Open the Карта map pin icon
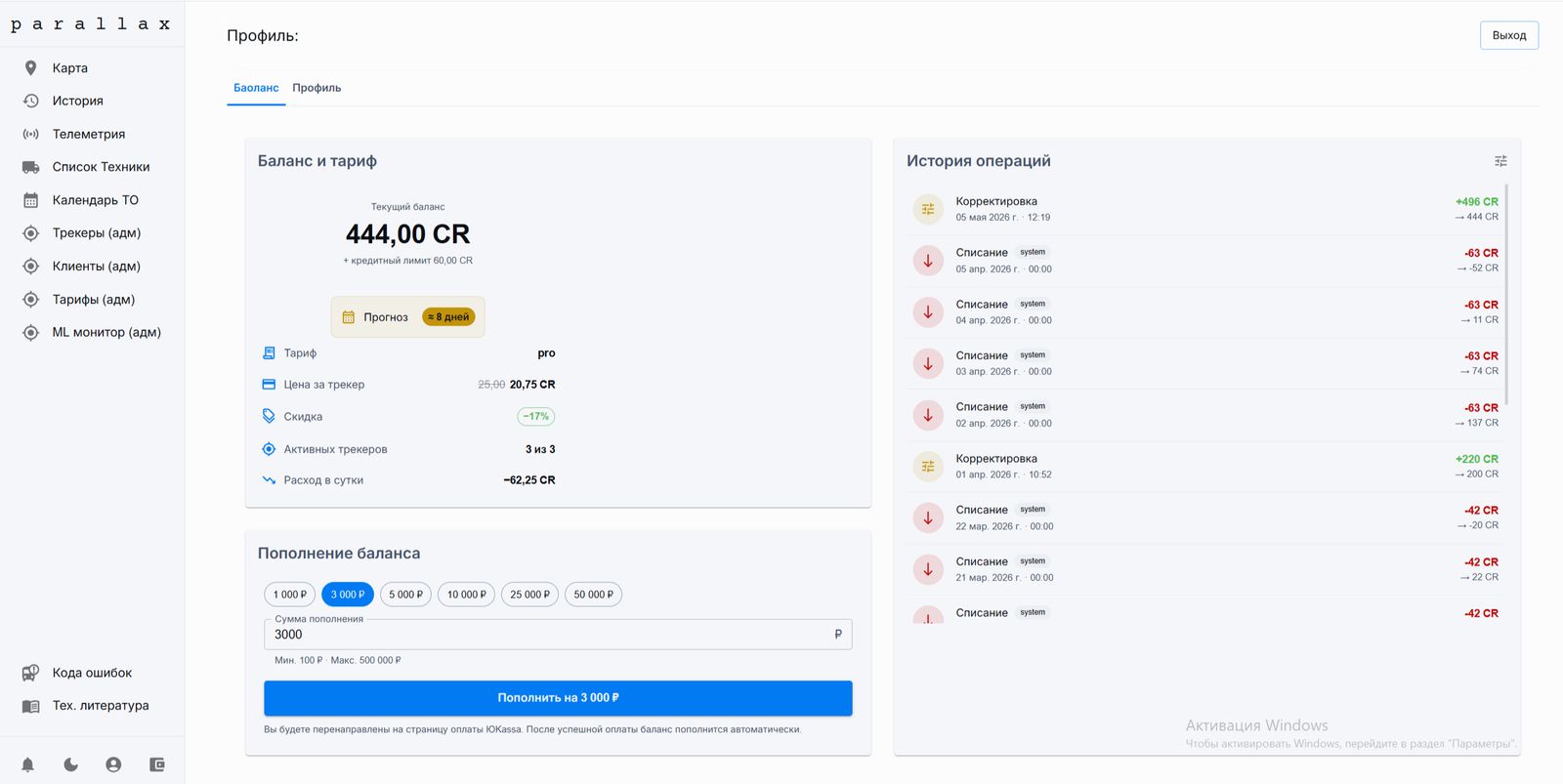This screenshot has width=1563, height=784. tap(30, 67)
